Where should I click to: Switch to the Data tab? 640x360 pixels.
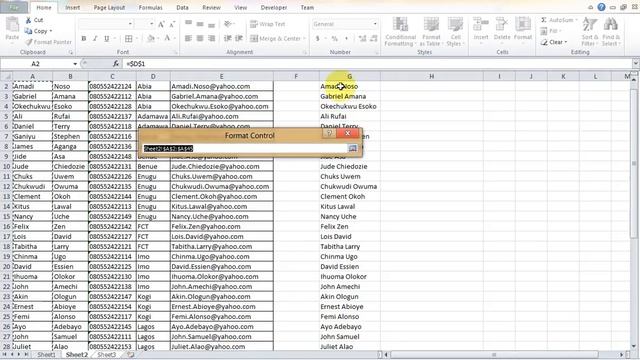[x=182, y=7]
